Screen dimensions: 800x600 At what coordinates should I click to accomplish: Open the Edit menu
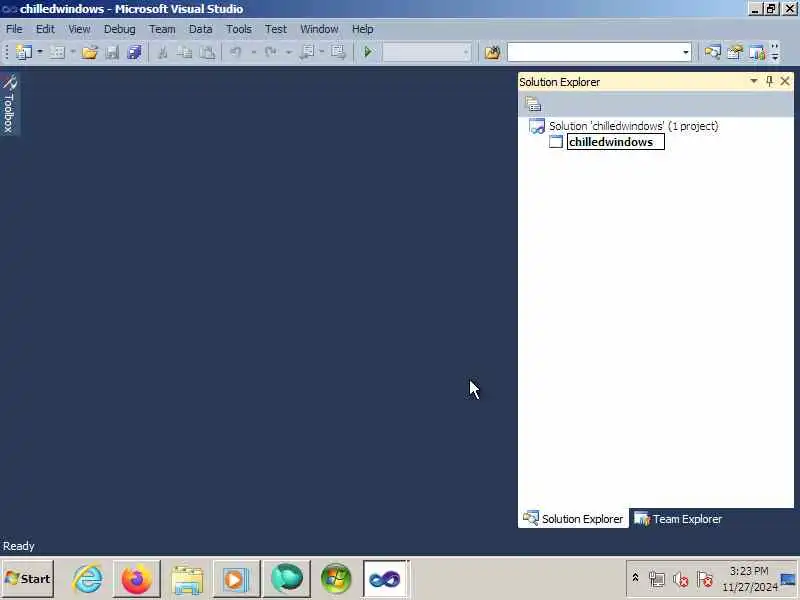45,29
